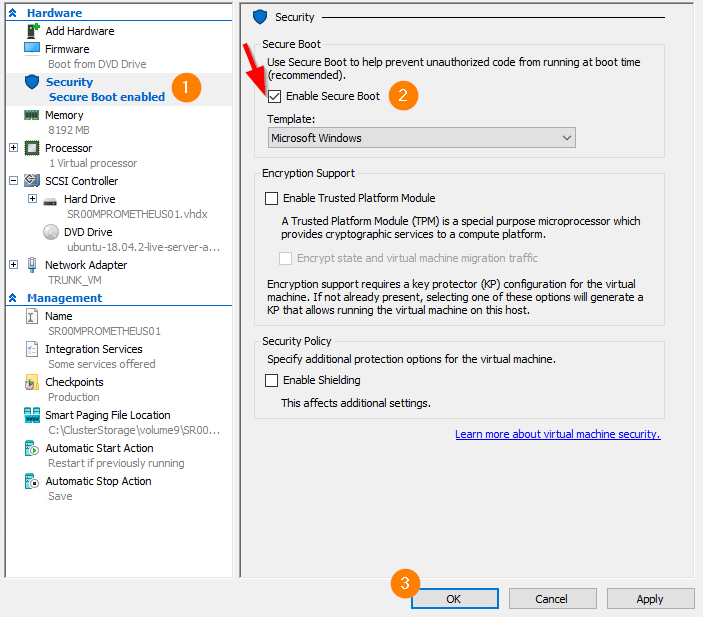Image resolution: width=703 pixels, height=617 pixels.
Task: Collapse the SCSI Controller tree node
Action: tap(13, 181)
